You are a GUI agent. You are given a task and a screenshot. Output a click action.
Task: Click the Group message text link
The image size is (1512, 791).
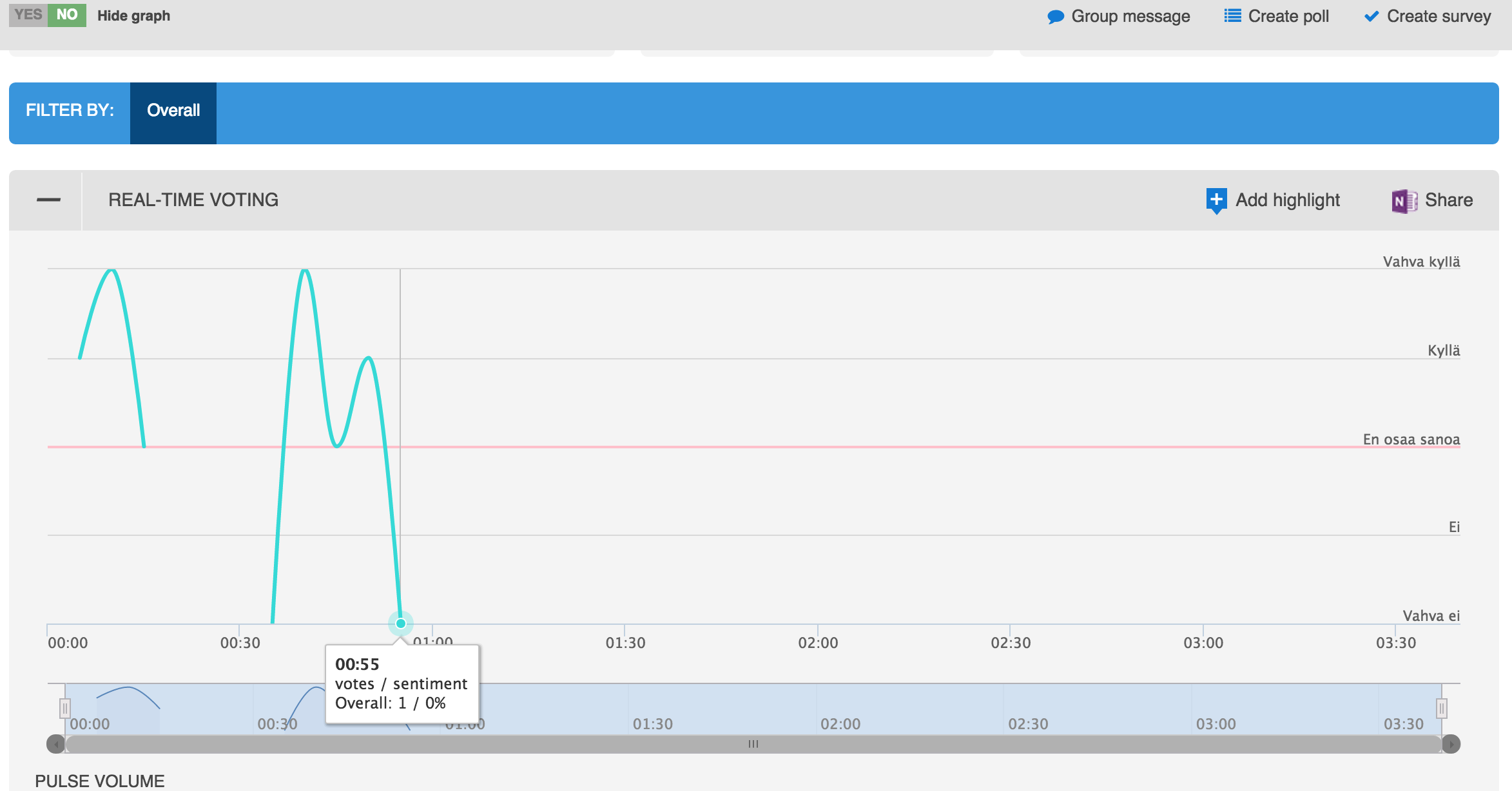(1130, 16)
